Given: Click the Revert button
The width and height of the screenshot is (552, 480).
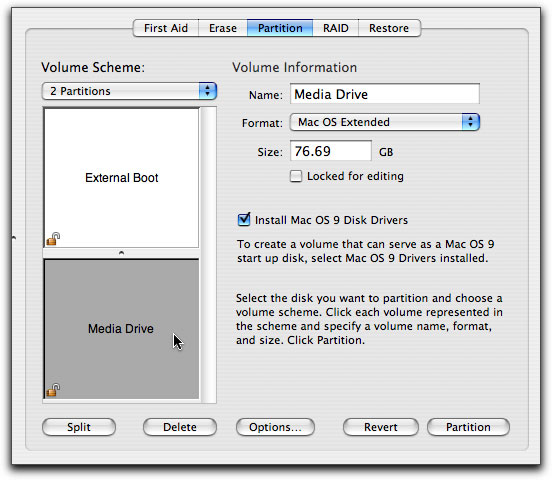Looking at the screenshot, I should [x=381, y=427].
